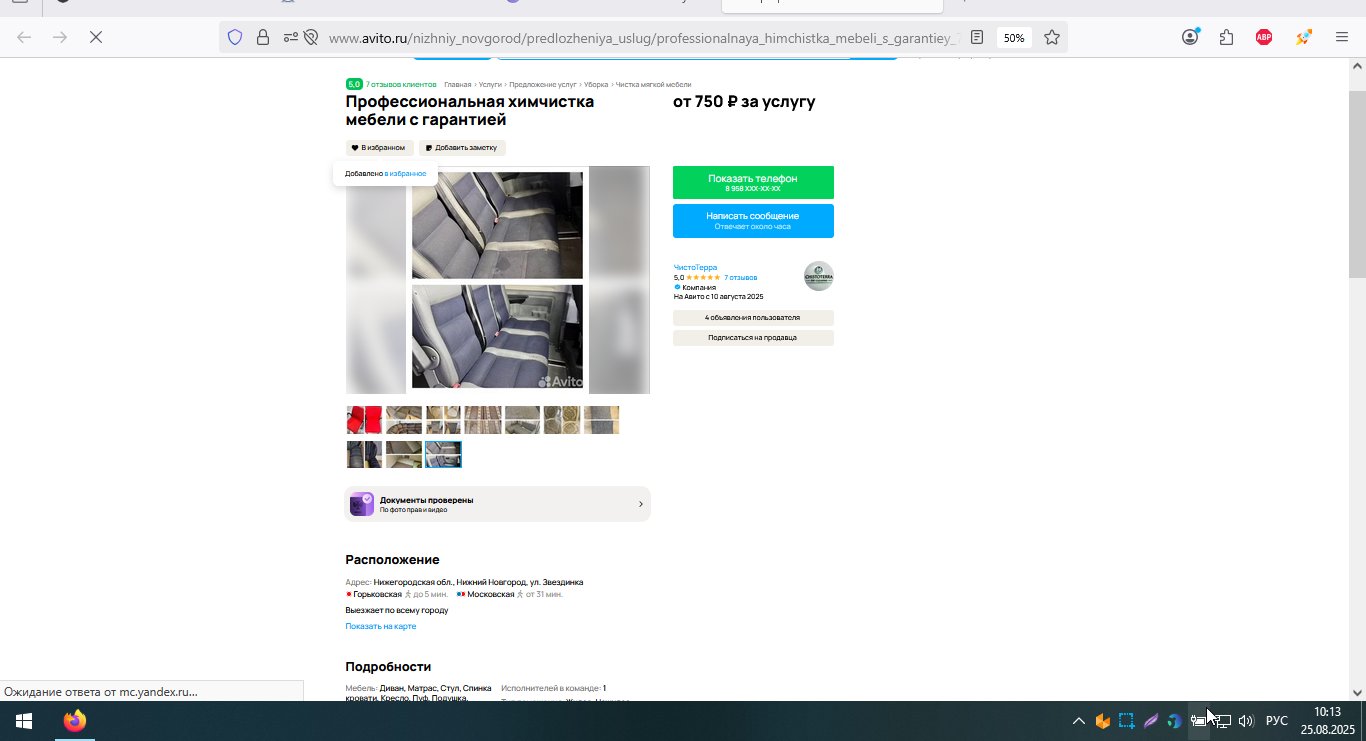Go back to the previous page
This screenshot has width=1366, height=741.
tap(24, 37)
